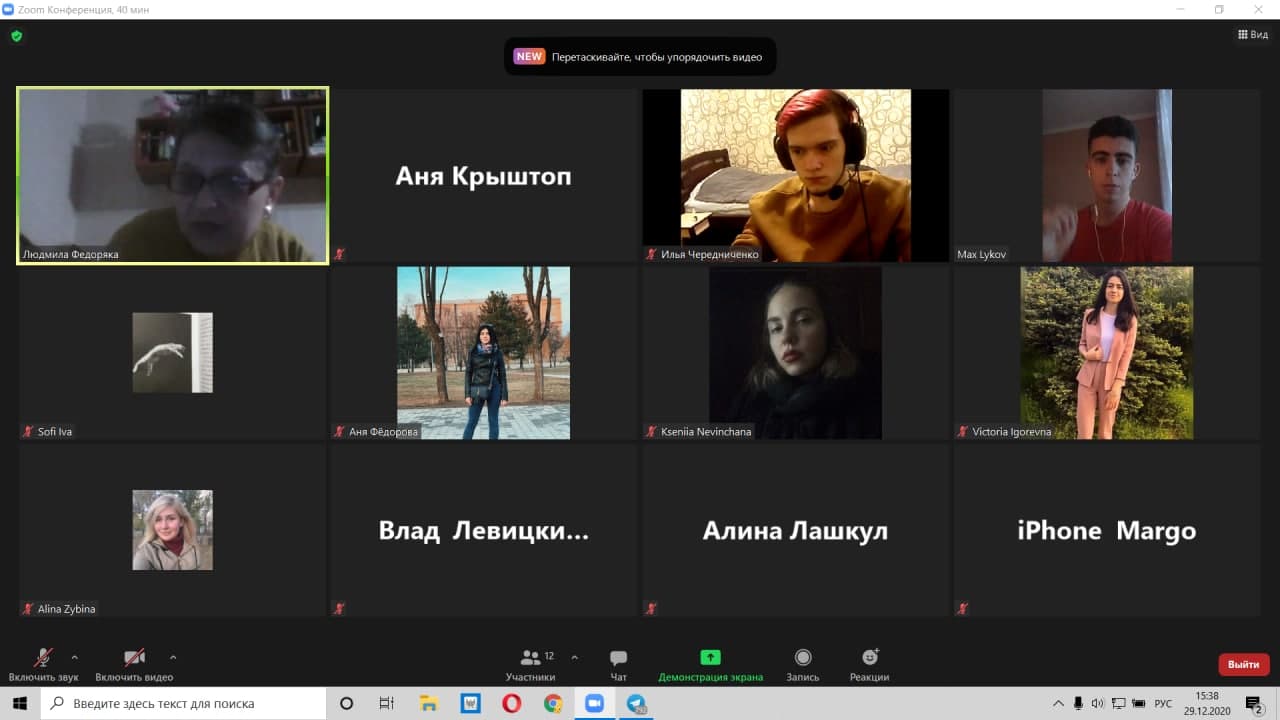Open Microsoft Word from taskbar
The image size is (1280, 720).
click(x=470, y=703)
